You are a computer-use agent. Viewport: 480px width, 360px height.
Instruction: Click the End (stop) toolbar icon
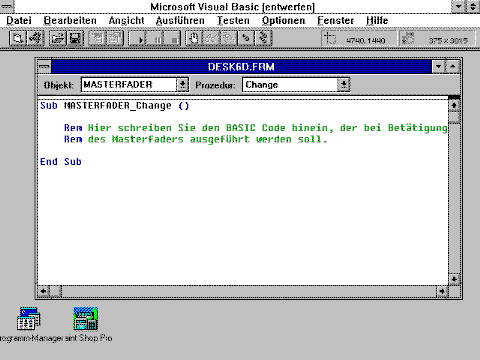[173, 38]
